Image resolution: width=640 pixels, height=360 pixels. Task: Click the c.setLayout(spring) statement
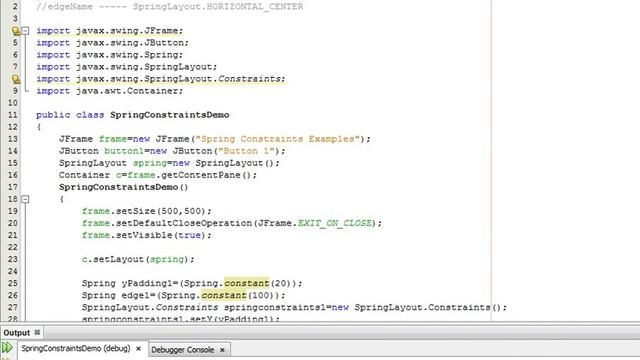[x=138, y=259]
